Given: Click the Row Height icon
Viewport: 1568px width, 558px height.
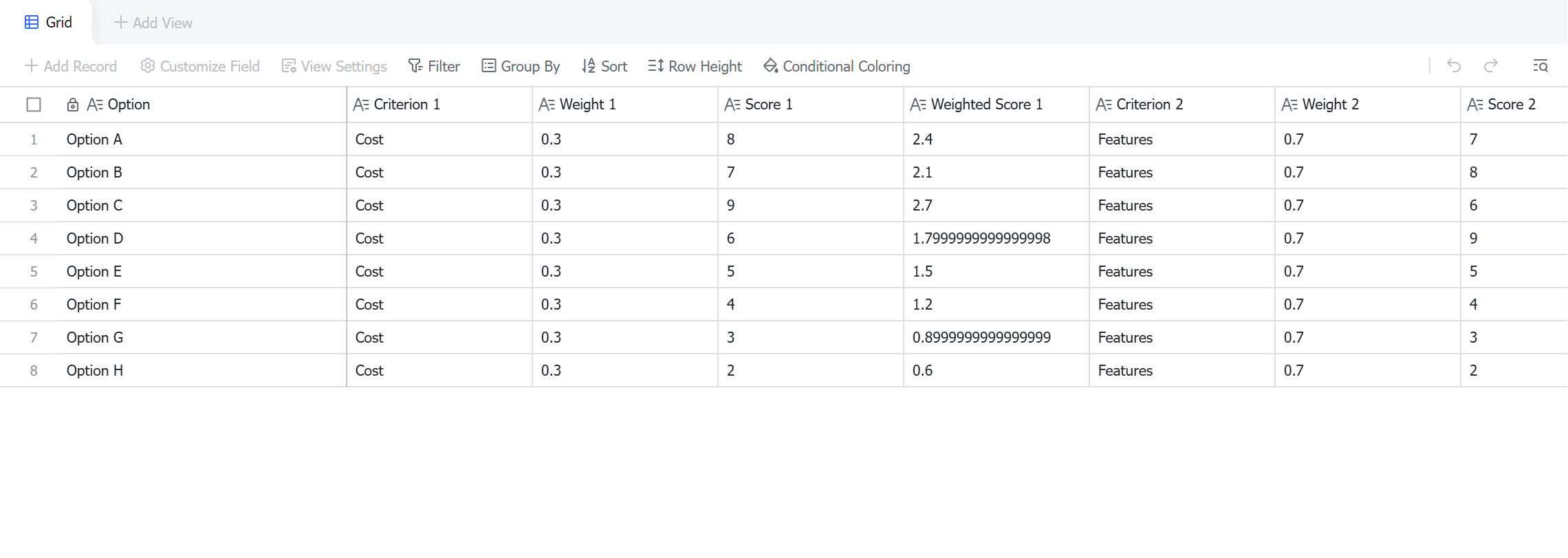Looking at the screenshot, I should tap(655, 66).
